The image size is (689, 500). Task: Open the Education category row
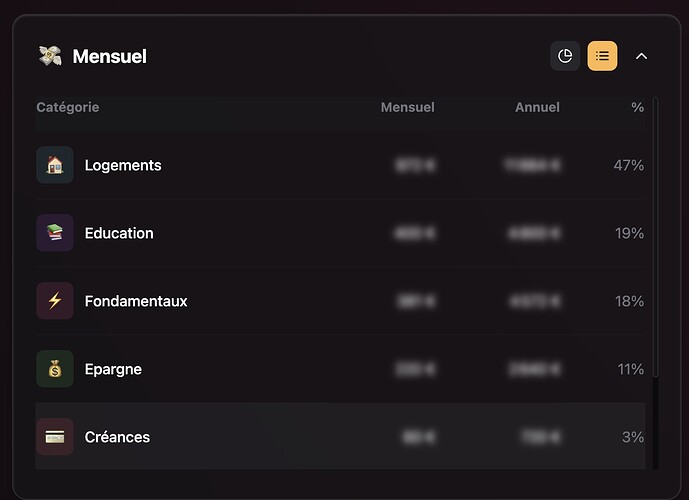341,233
